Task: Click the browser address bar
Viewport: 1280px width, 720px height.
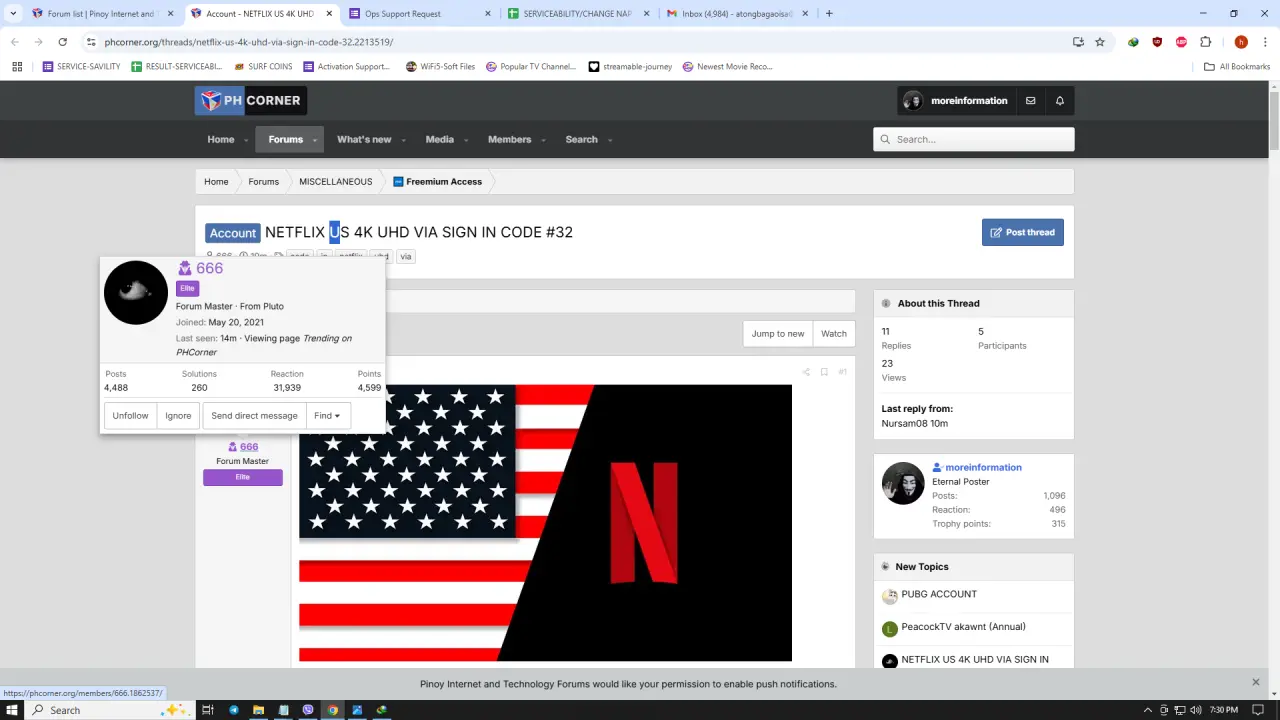Action: [580, 42]
